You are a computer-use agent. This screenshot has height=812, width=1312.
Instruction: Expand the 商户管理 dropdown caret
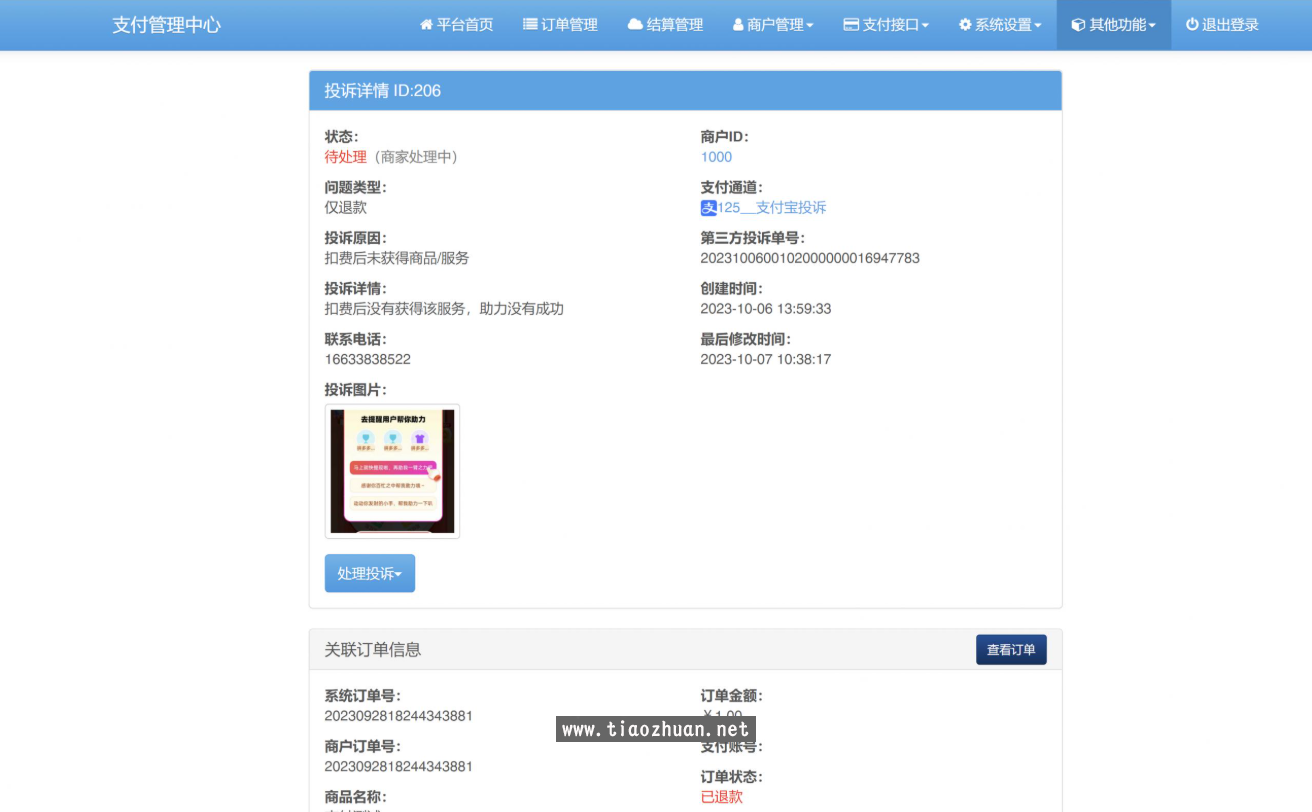[x=810, y=26]
